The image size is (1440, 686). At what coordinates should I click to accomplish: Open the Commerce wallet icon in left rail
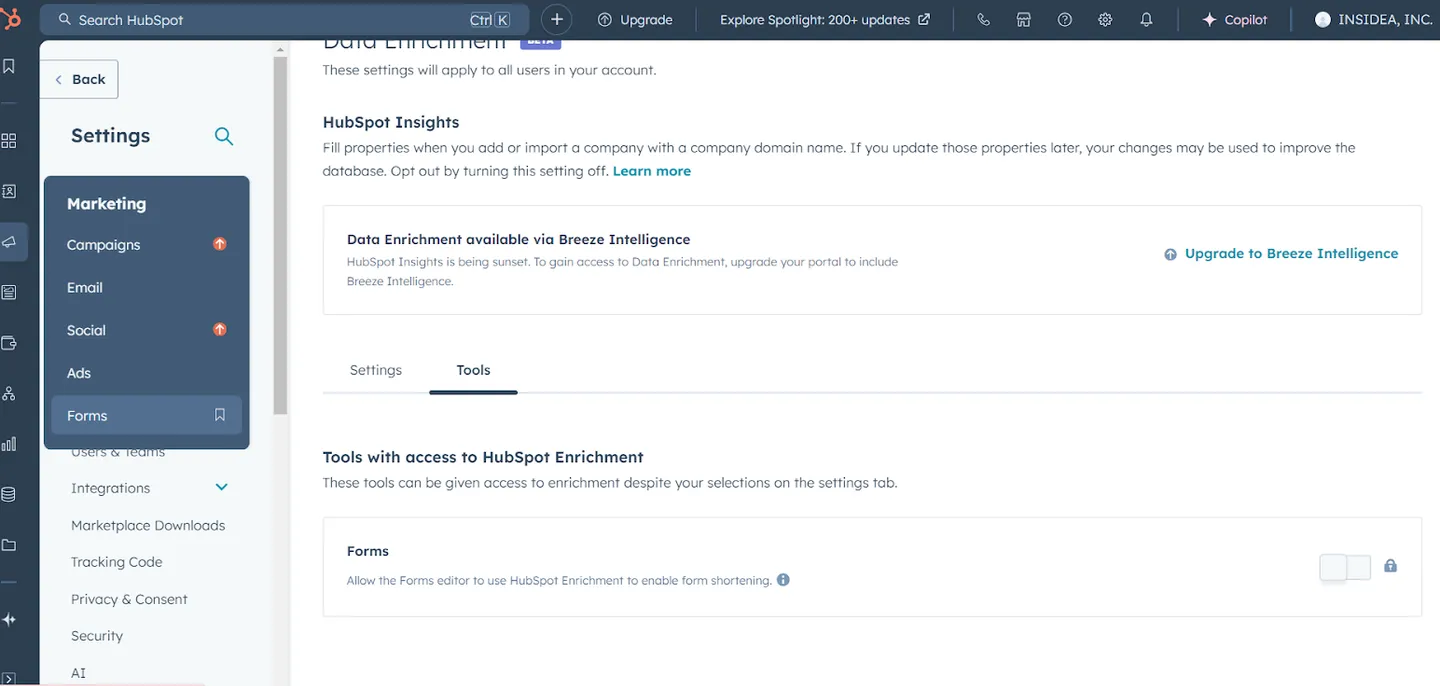9,343
